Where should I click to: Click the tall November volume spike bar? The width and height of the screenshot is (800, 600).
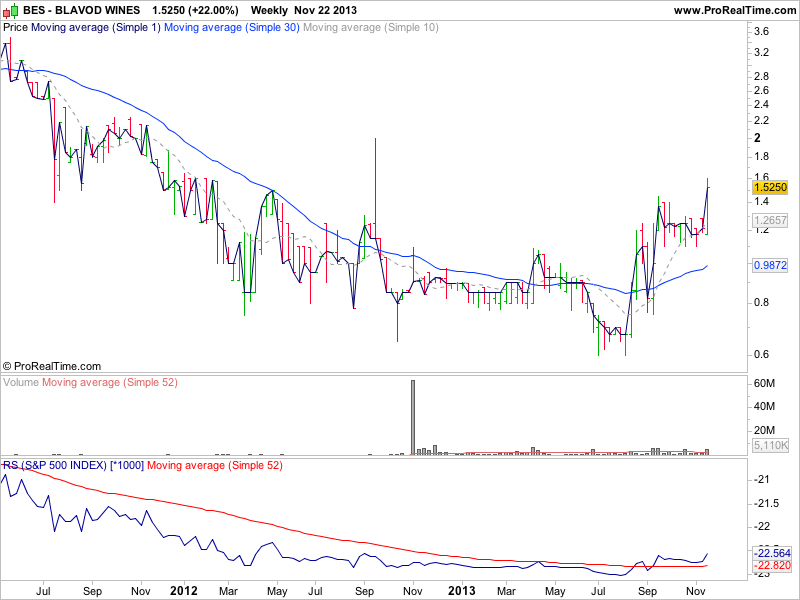[413, 417]
